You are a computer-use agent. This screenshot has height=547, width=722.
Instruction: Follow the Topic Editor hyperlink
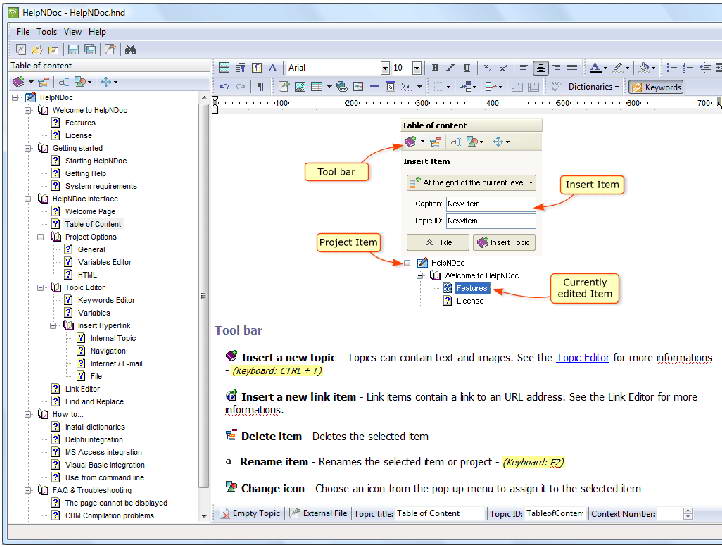point(582,358)
